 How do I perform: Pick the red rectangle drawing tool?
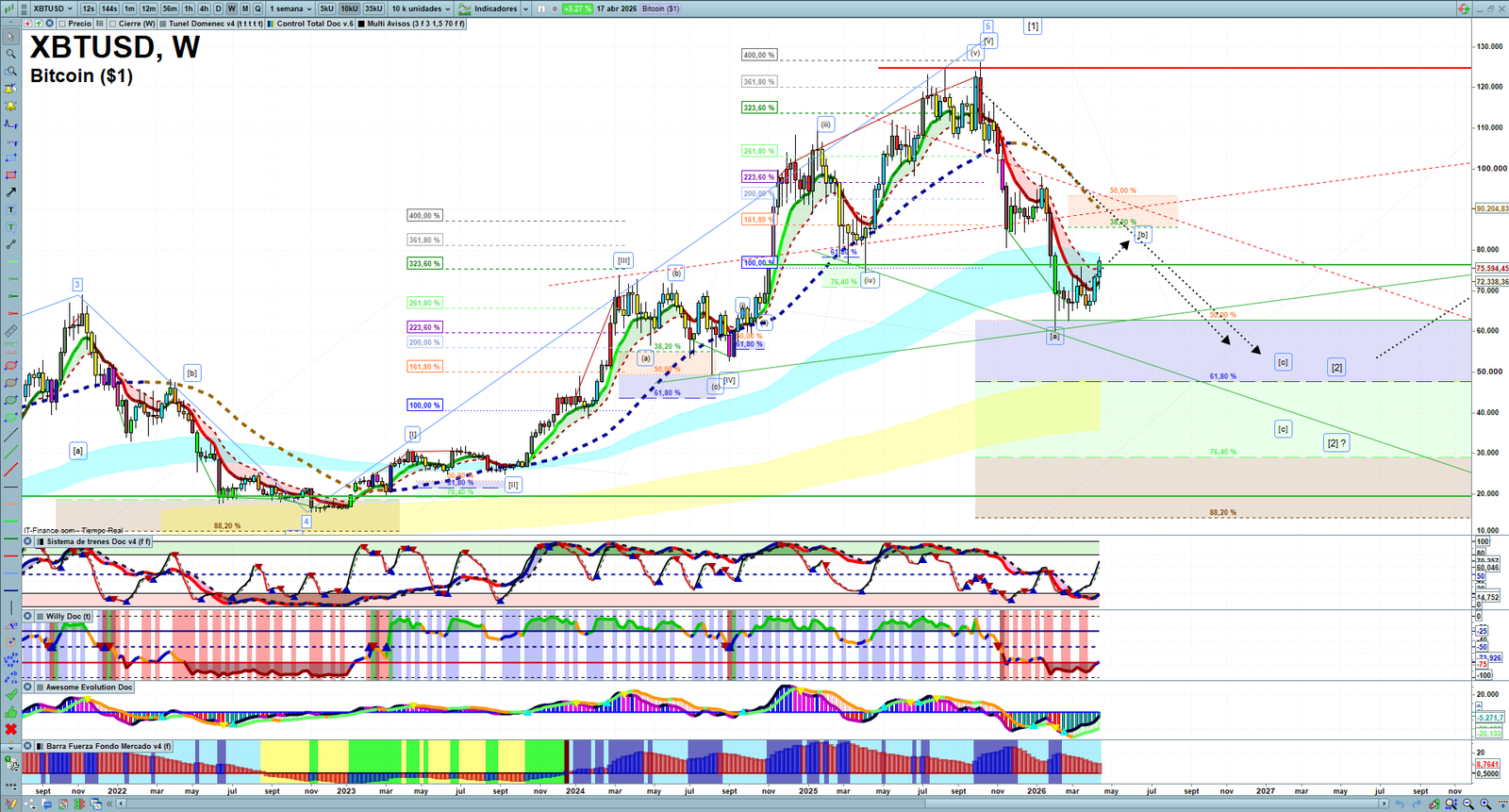point(10,175)
